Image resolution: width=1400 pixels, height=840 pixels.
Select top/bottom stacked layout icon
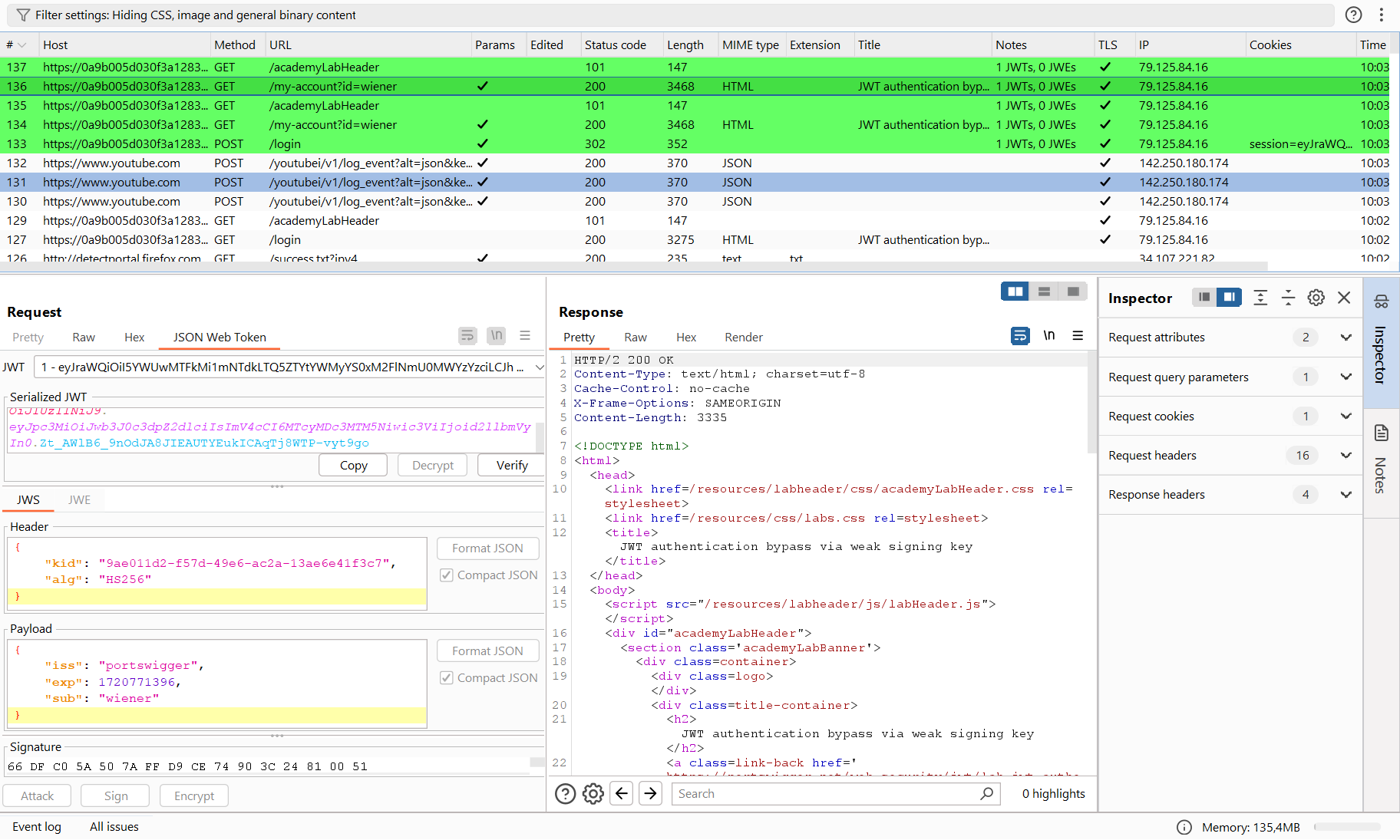coord(1044,292)
